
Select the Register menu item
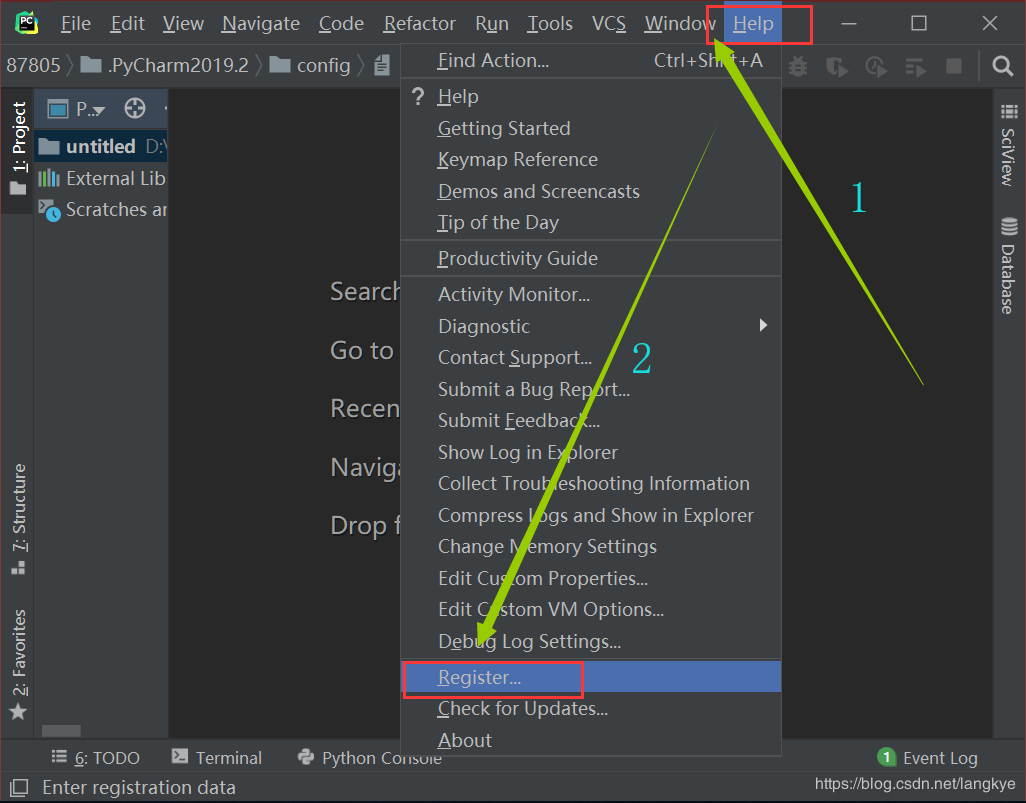(591, 677)
